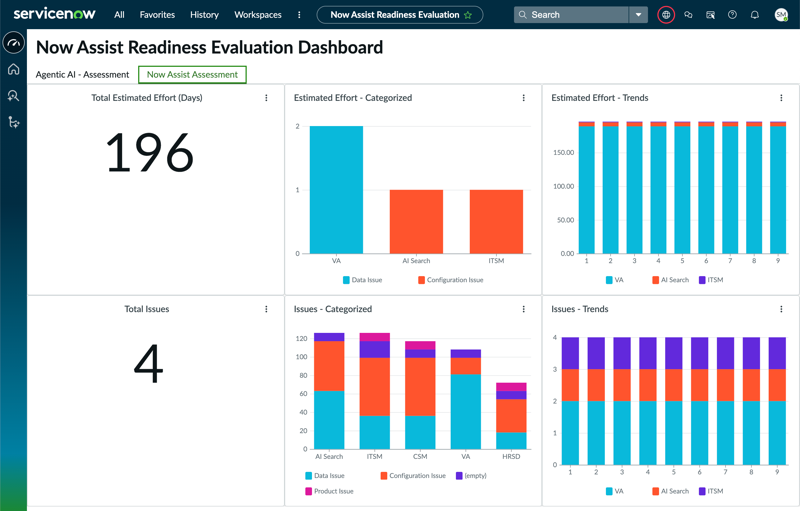Toggle ITSM legend in Estimated Effort - Trends
Screen dimensions: 800x511
(711, 280)
